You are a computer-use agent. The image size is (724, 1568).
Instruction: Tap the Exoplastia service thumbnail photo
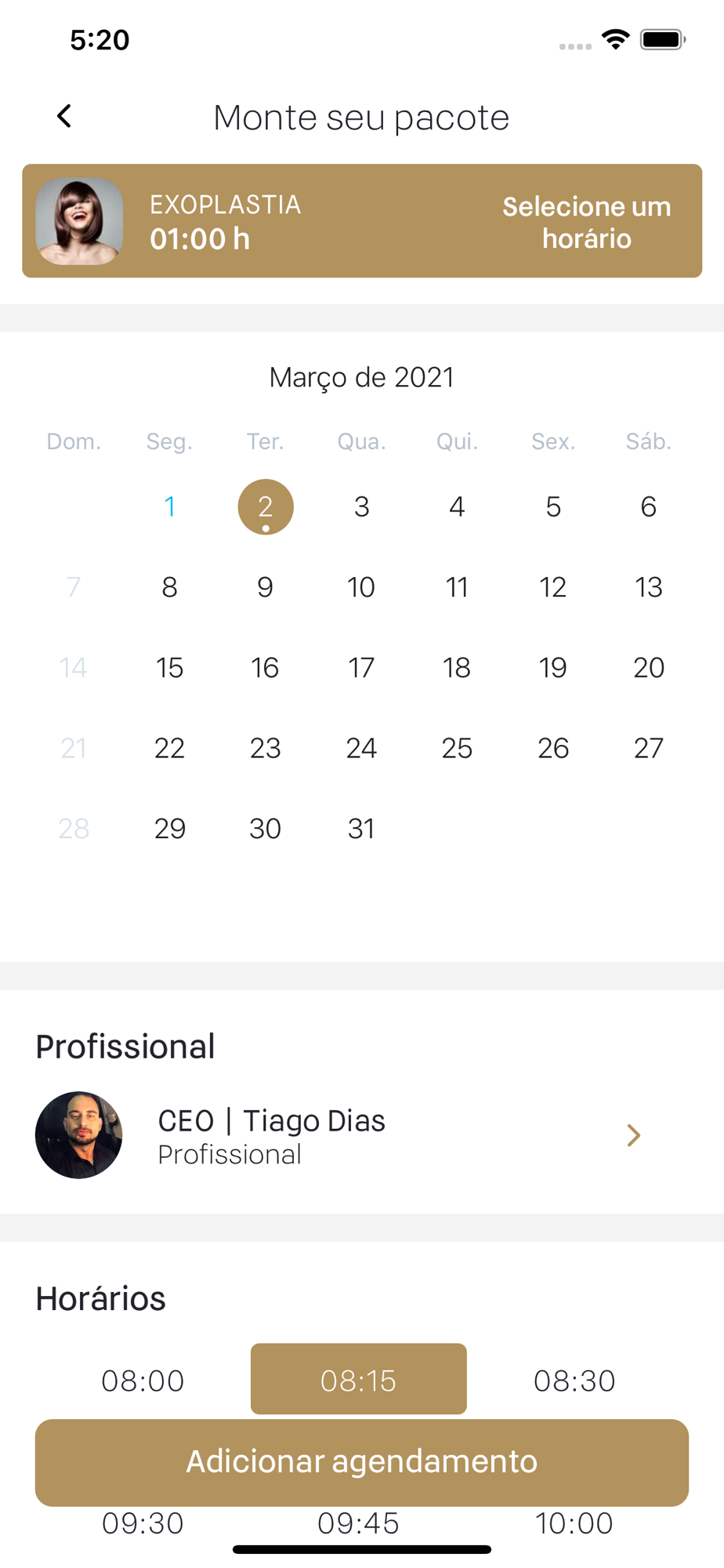point(79,221)
